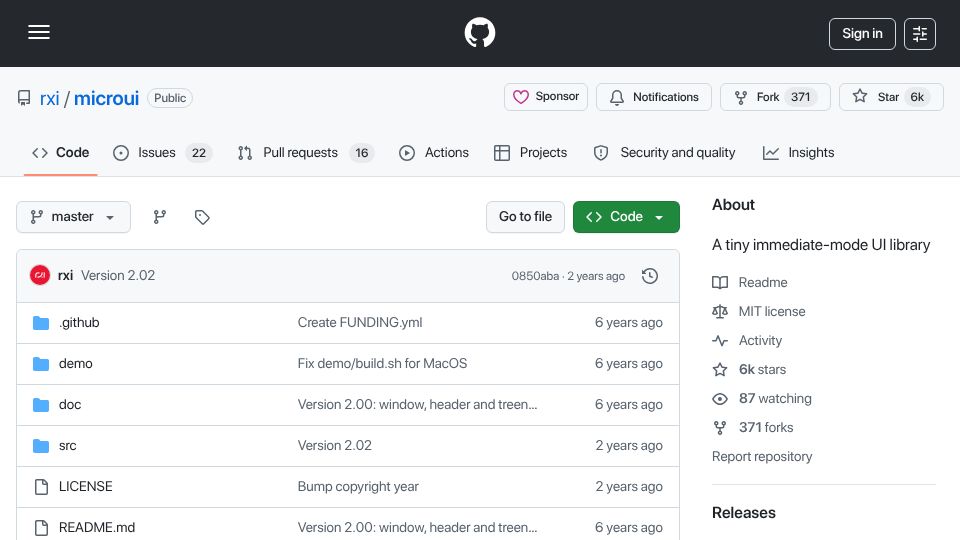
Task: Open the doc folder
Action: pyautogui.click(x=70, y=405)
